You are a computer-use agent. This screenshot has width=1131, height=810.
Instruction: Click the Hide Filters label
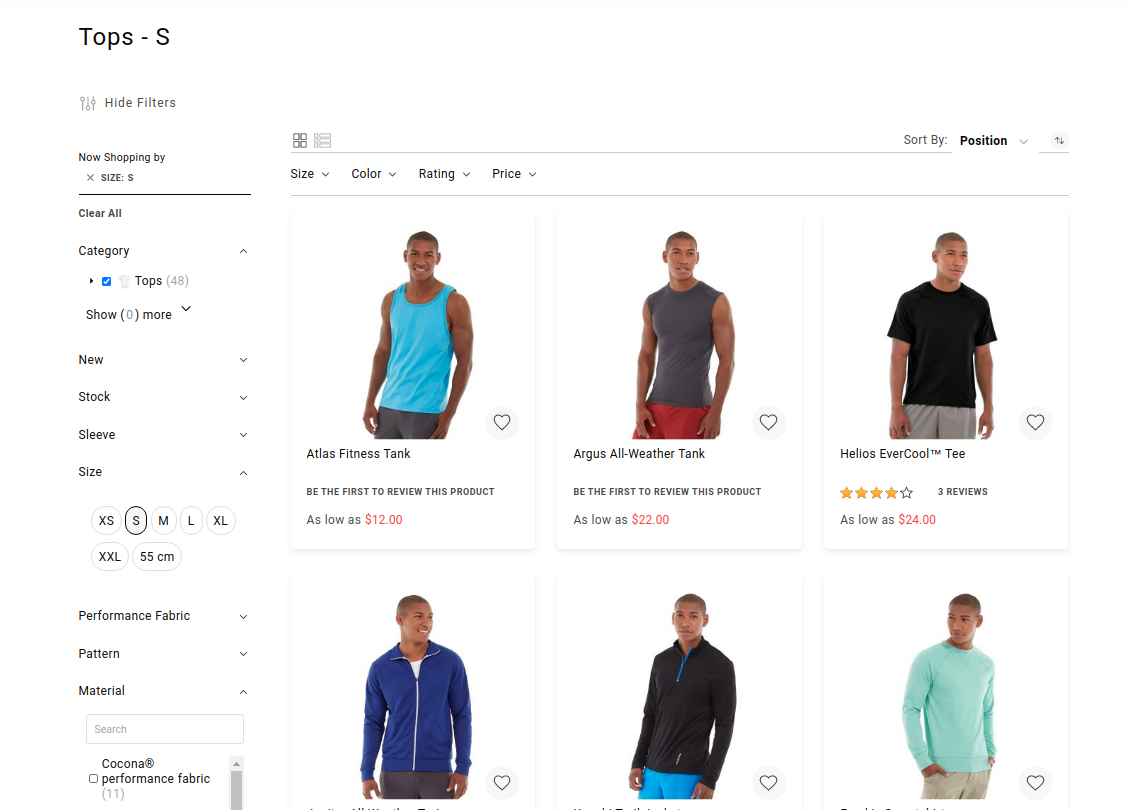point(140,103)
